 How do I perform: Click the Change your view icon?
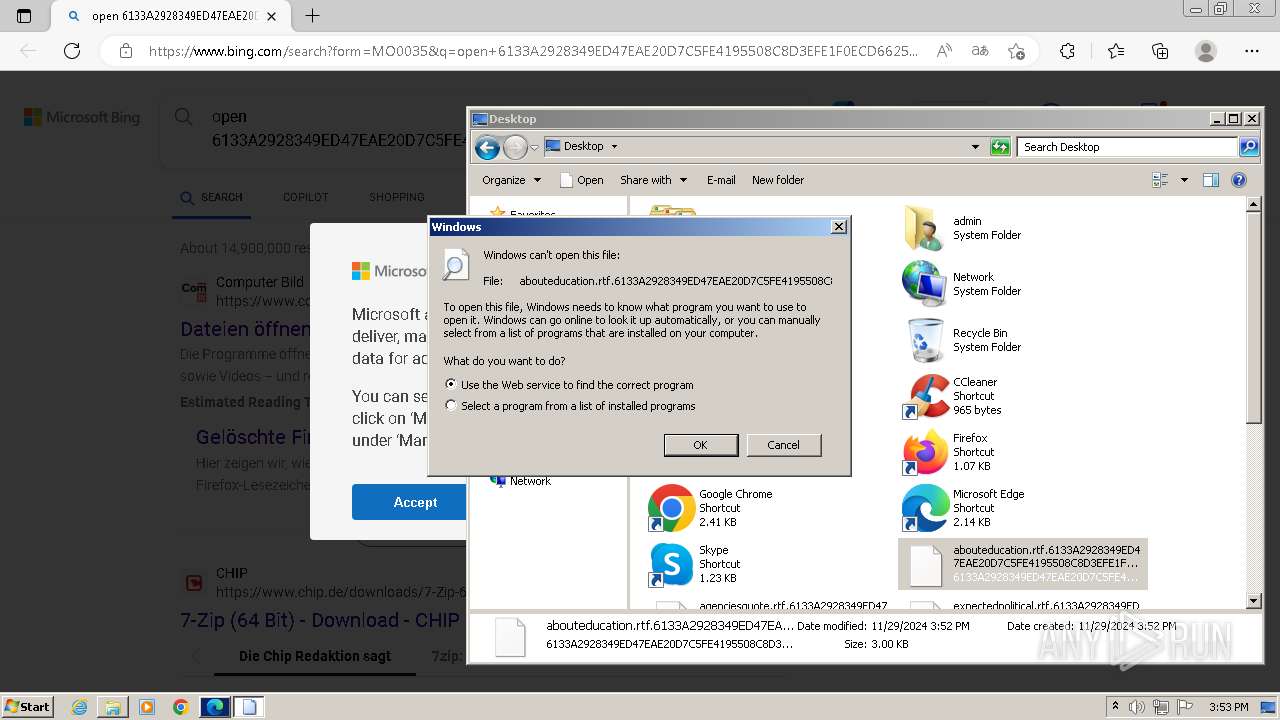coord(1161,180)
